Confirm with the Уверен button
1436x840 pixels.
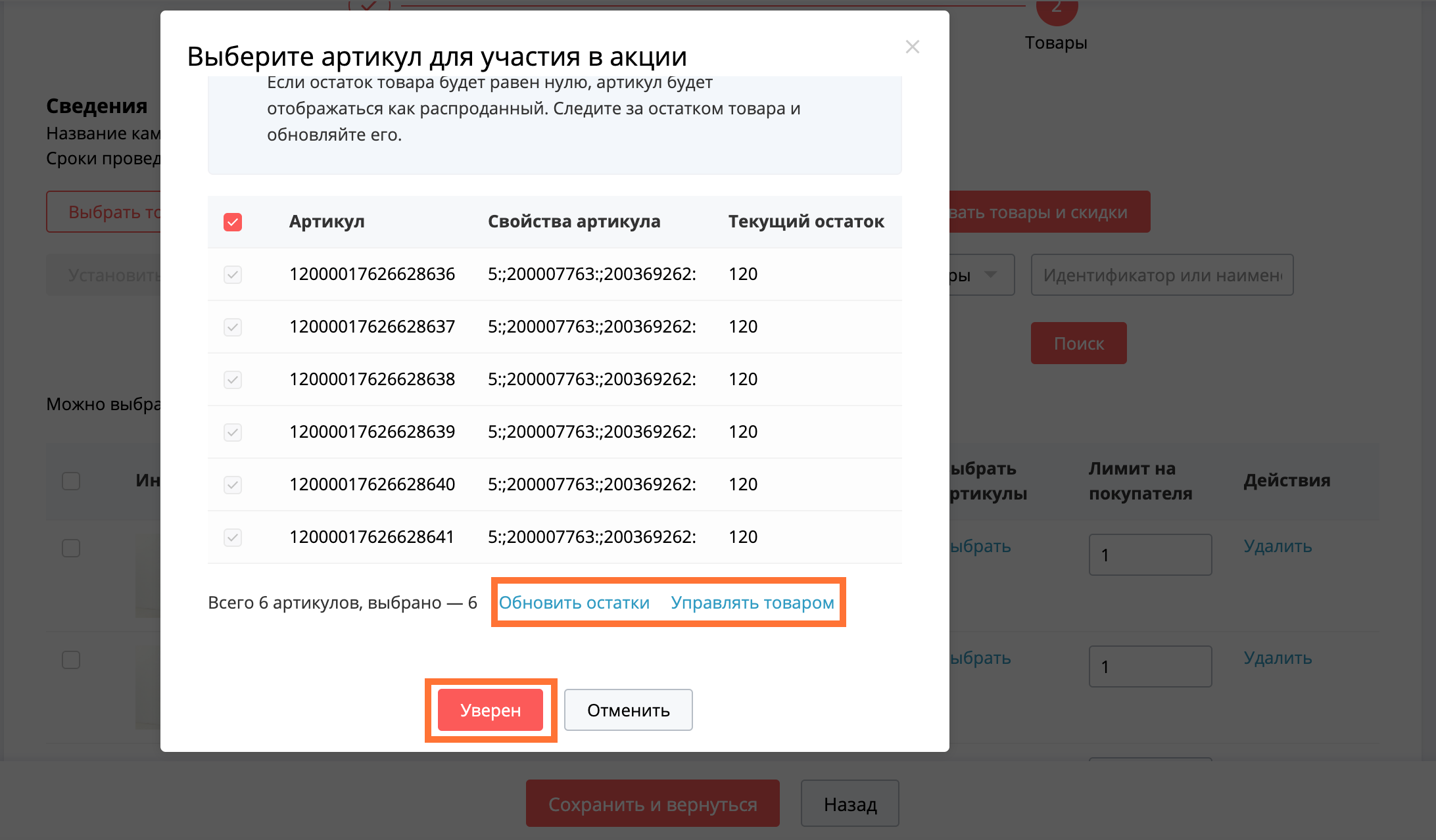click(x=491, y=710)
